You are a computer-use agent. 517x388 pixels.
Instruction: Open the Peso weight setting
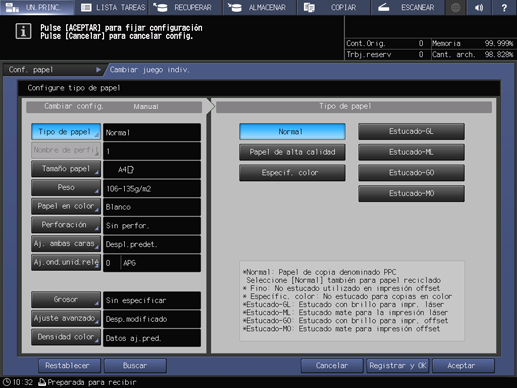click(66, 188)
